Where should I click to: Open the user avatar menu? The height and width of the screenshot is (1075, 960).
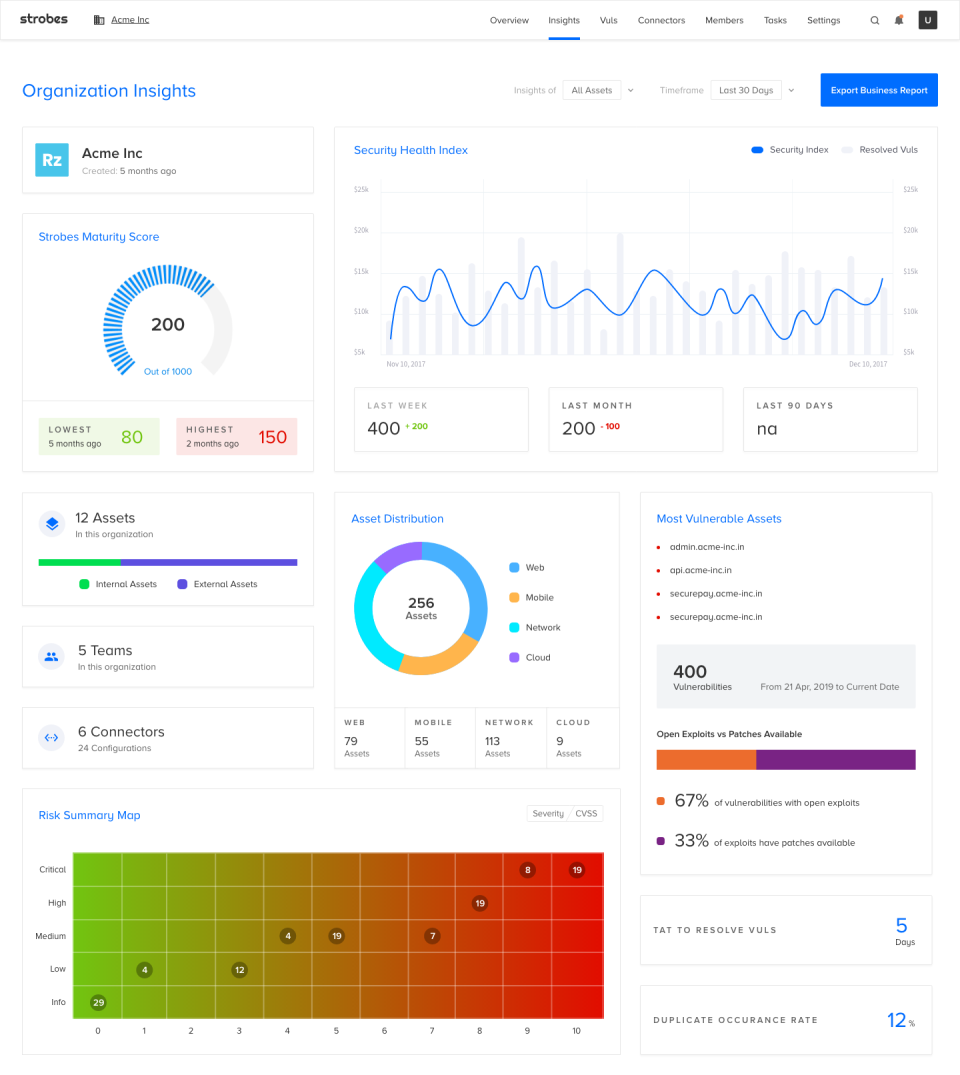[927, 19]
